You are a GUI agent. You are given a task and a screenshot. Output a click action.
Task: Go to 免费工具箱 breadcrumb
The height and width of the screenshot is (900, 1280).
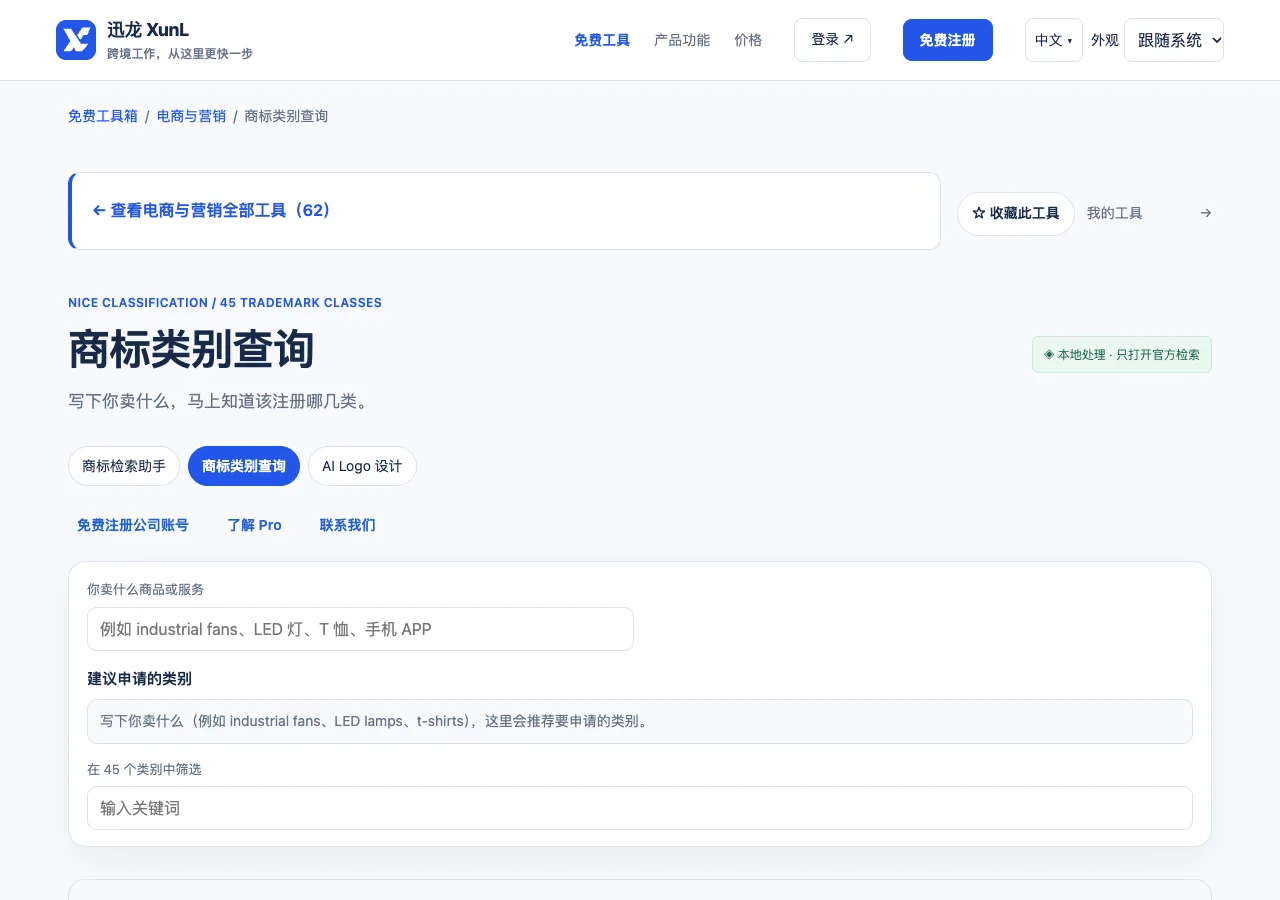(103, 116)
